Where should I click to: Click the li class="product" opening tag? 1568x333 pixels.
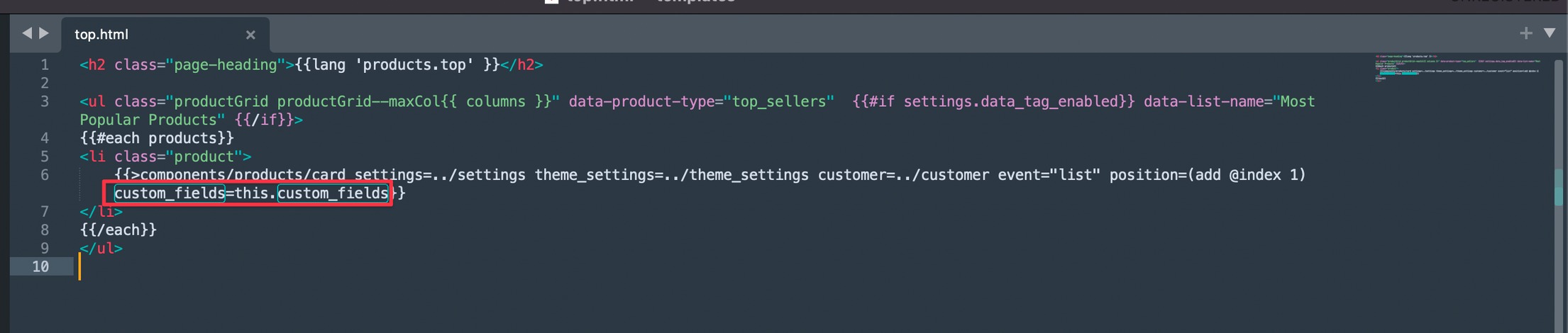[x=165, y=157]
